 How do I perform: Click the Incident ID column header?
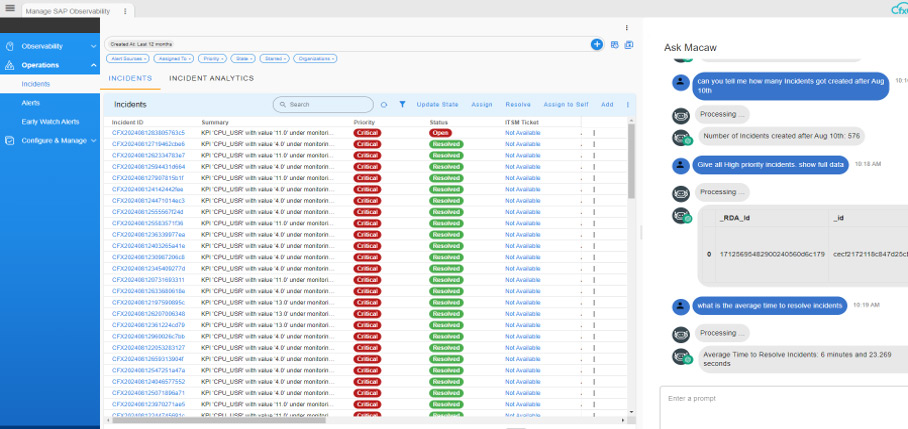click(127, 122)
